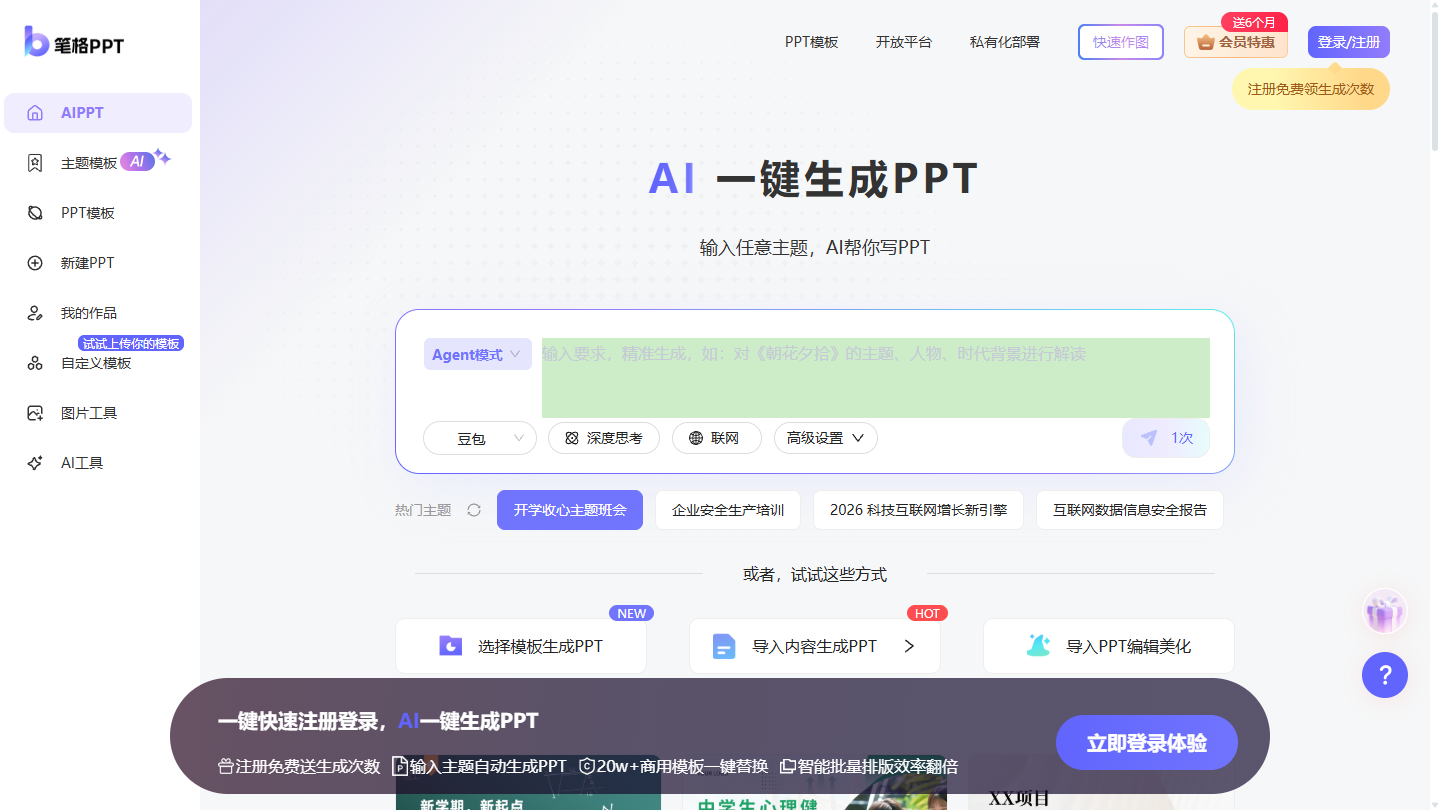Click the 新建PPT plus icon

click(35, 263)
